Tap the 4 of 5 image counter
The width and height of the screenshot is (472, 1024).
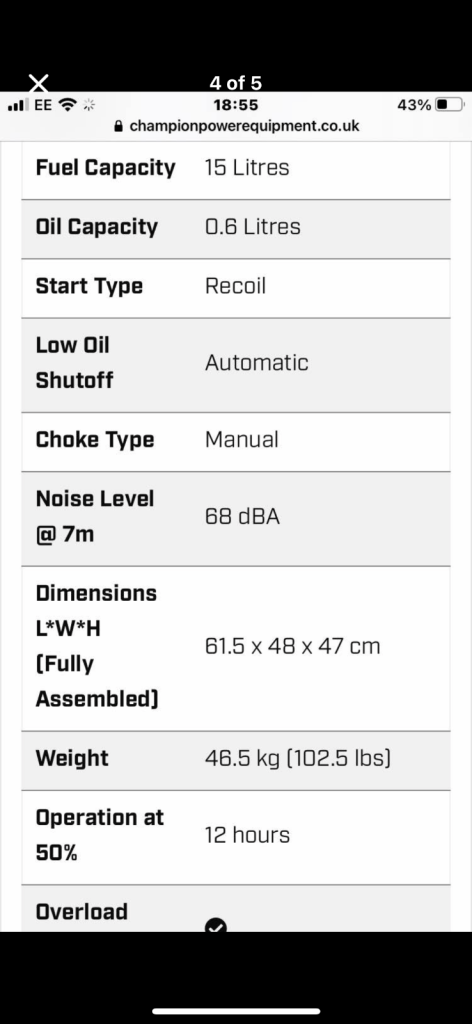coord(236,83)
